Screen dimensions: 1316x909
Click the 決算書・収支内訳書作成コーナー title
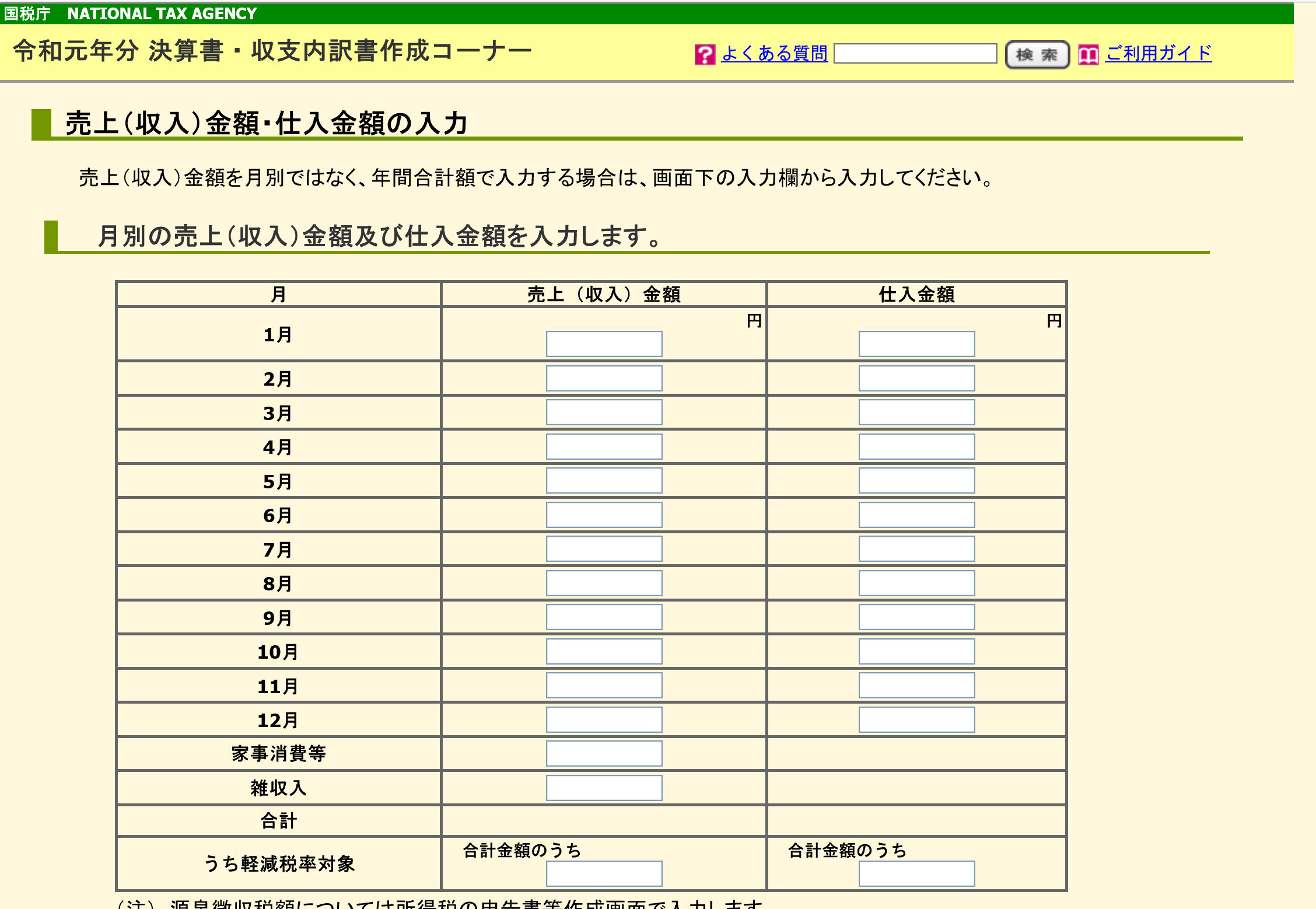point(340,51)
